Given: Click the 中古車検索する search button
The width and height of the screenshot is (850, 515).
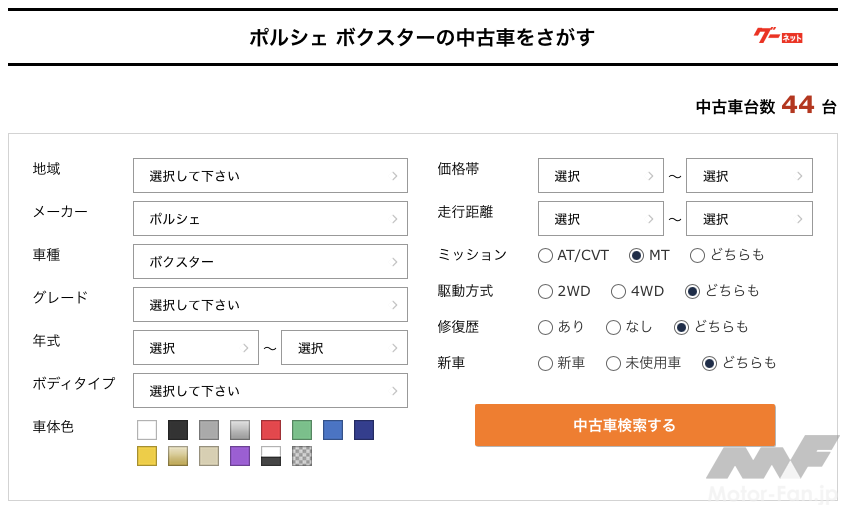Looking at the screenshot, I should click(x=625, y=425).
